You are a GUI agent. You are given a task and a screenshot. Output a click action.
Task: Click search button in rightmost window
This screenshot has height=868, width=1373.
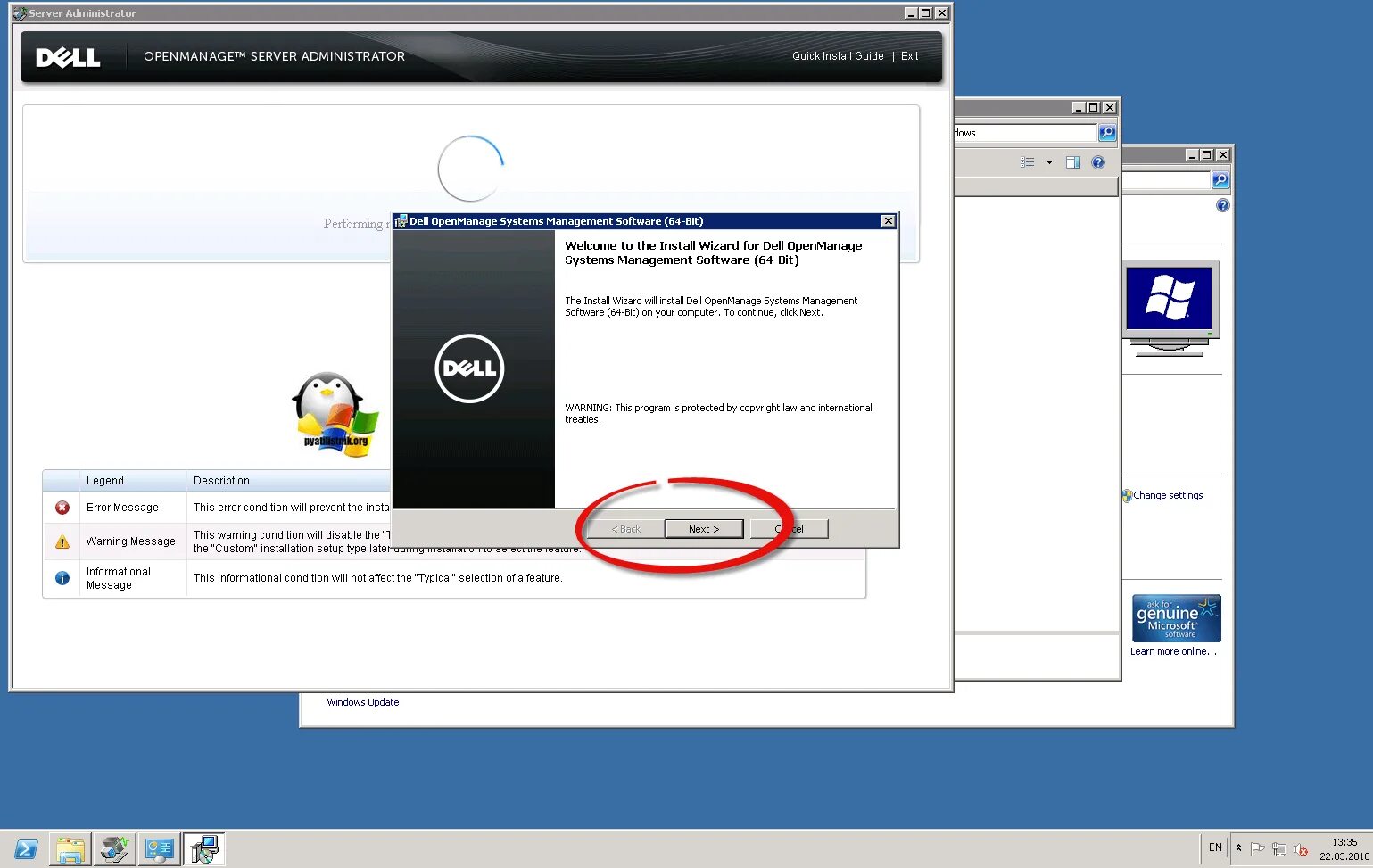click(x=1220, y=180)
